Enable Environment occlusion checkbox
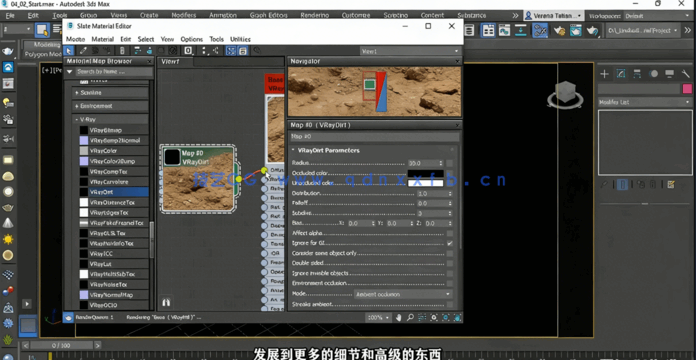The image size is (696, 360). pyautogui.click(x=450, y=283)
